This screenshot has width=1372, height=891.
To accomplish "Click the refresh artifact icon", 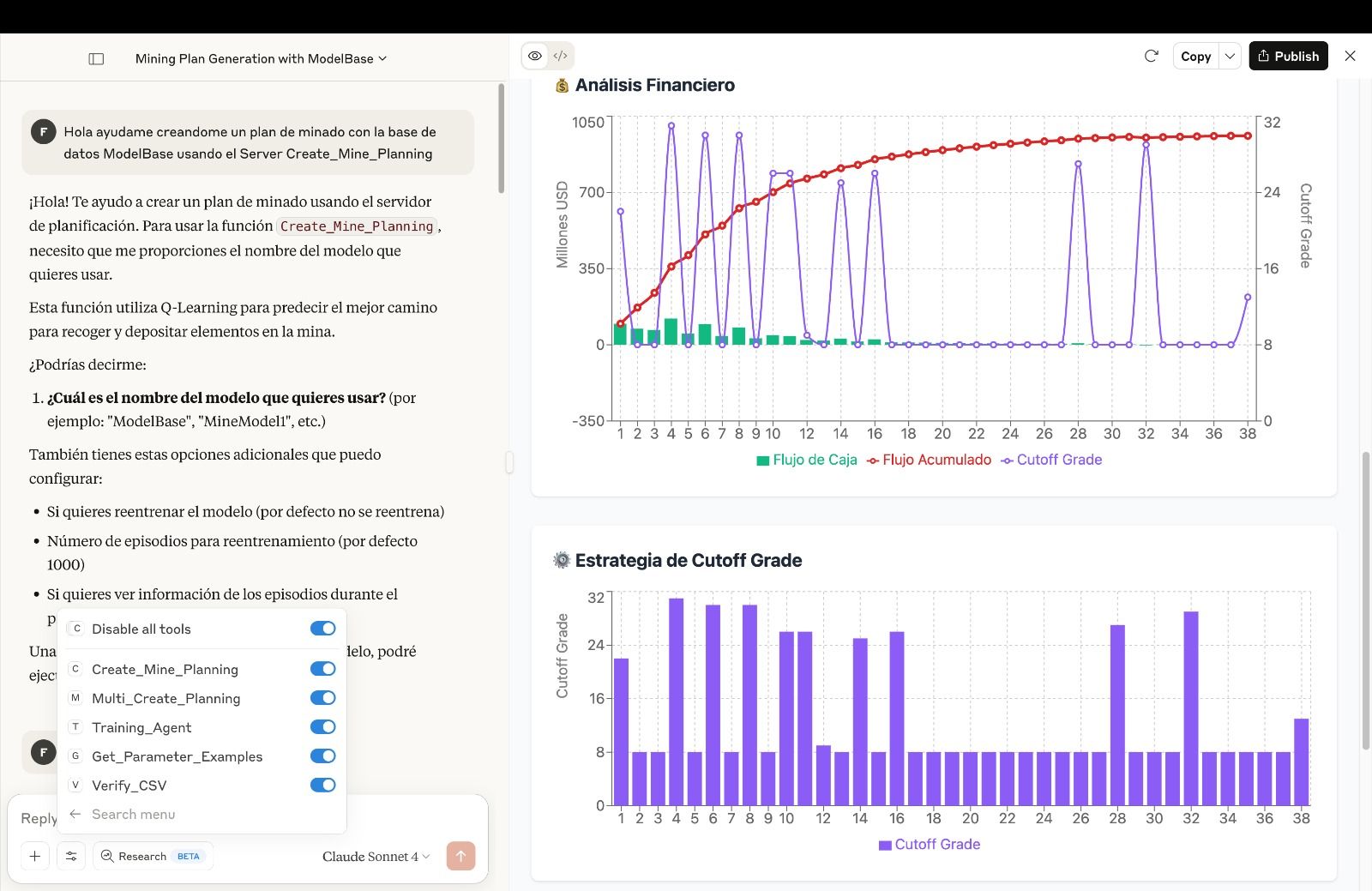I will 1151,56.
